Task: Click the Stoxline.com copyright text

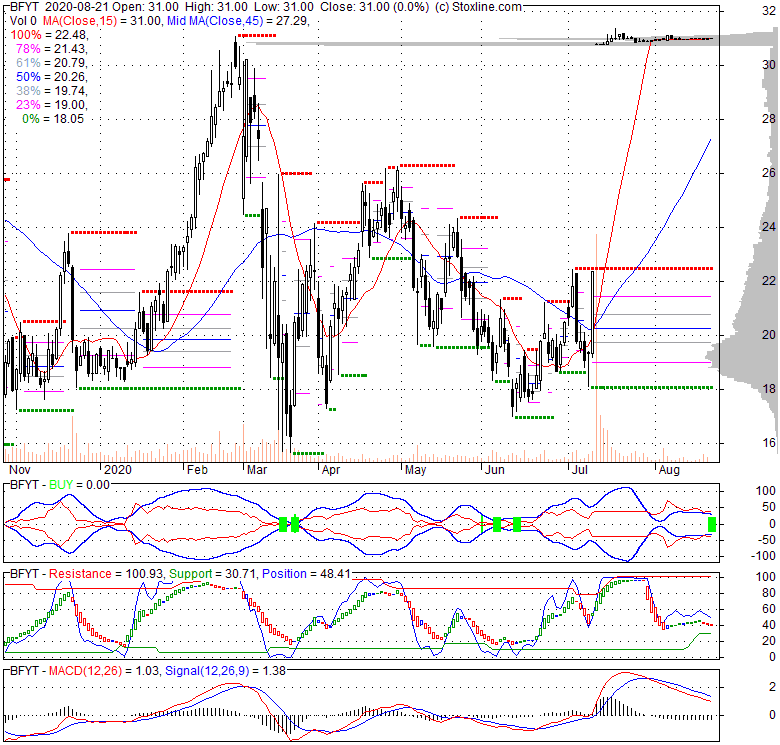Action: [x=478, y=7]
